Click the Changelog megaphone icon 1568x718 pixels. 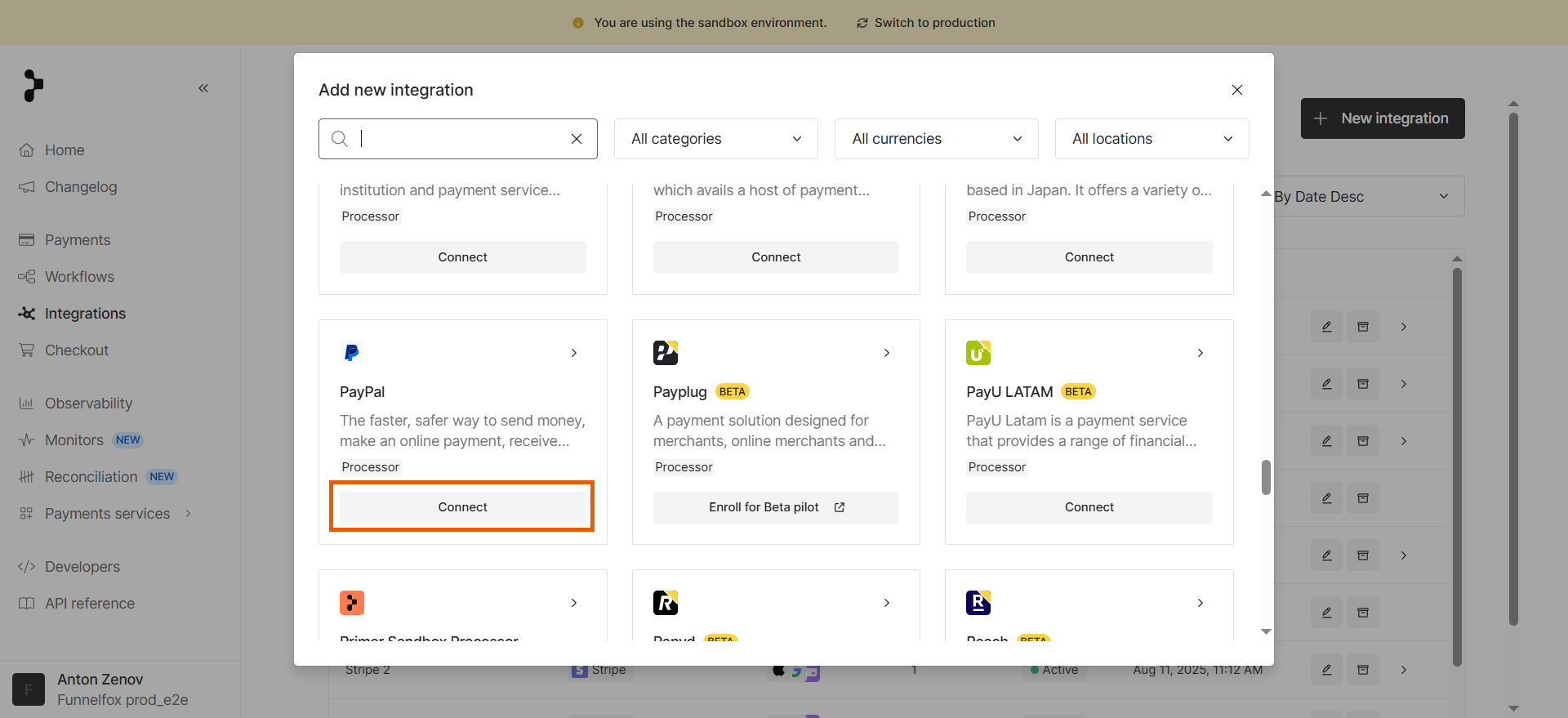click(27, 187)
